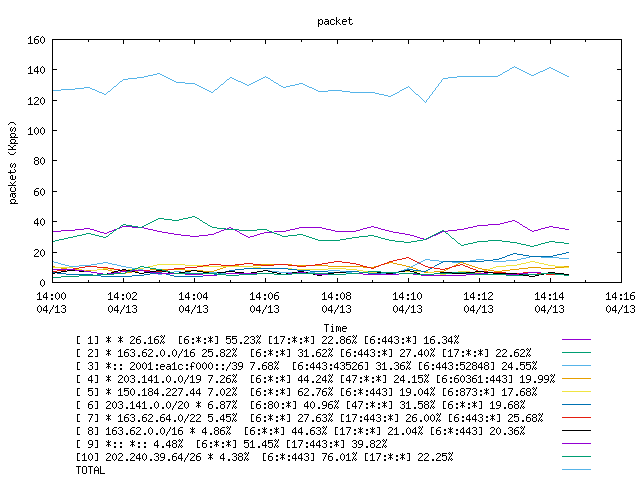Click the y-axis tick value 80
The image size is (640, 480).
39,161
